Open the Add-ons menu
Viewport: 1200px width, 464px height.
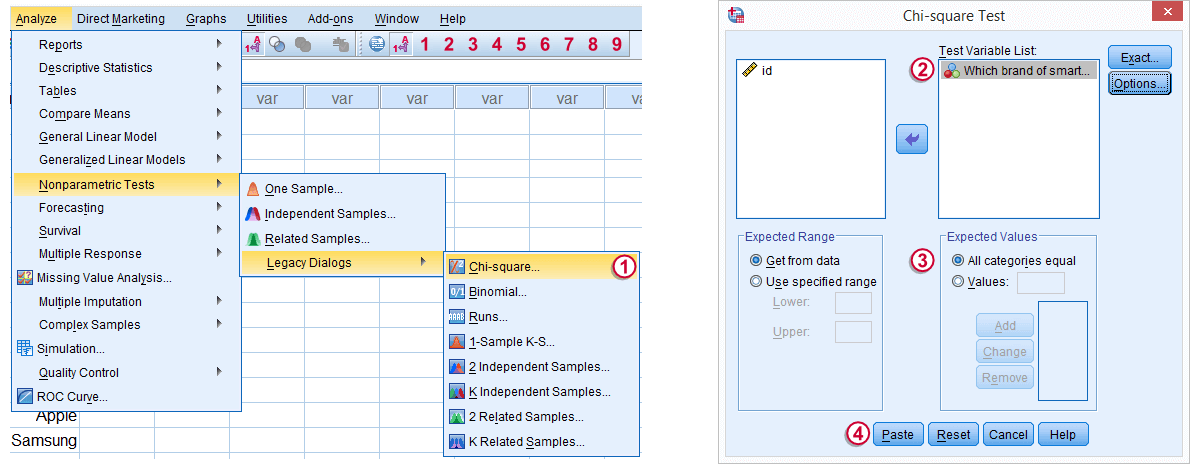point(330,18)
